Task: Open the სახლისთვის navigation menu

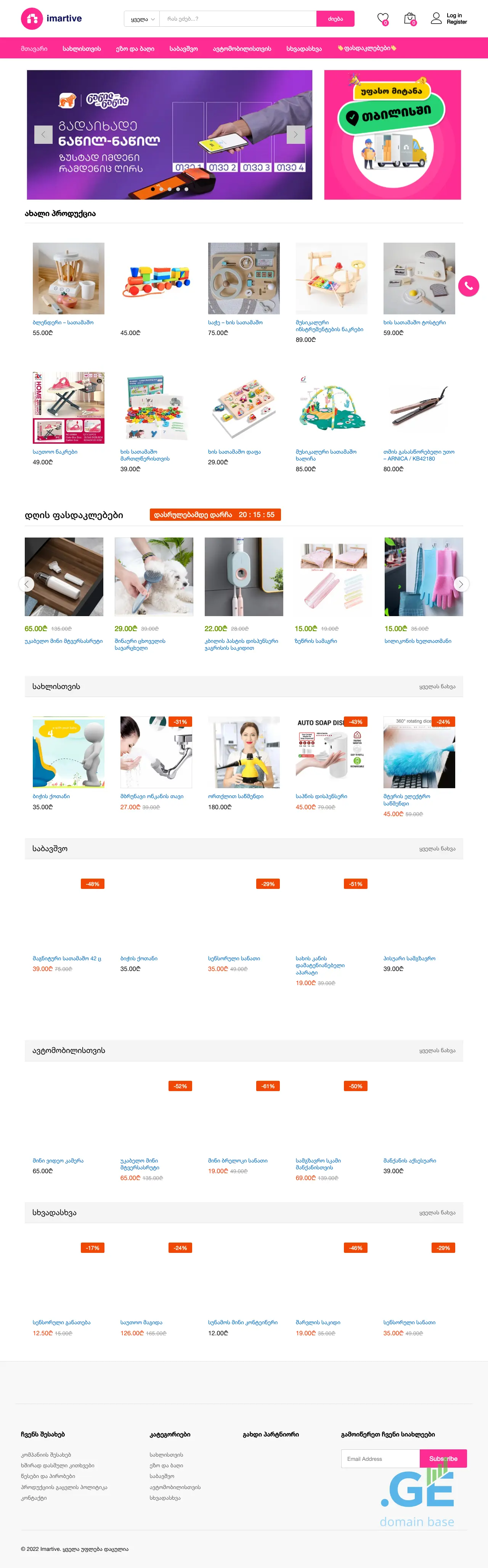Action: click(82, 48)
